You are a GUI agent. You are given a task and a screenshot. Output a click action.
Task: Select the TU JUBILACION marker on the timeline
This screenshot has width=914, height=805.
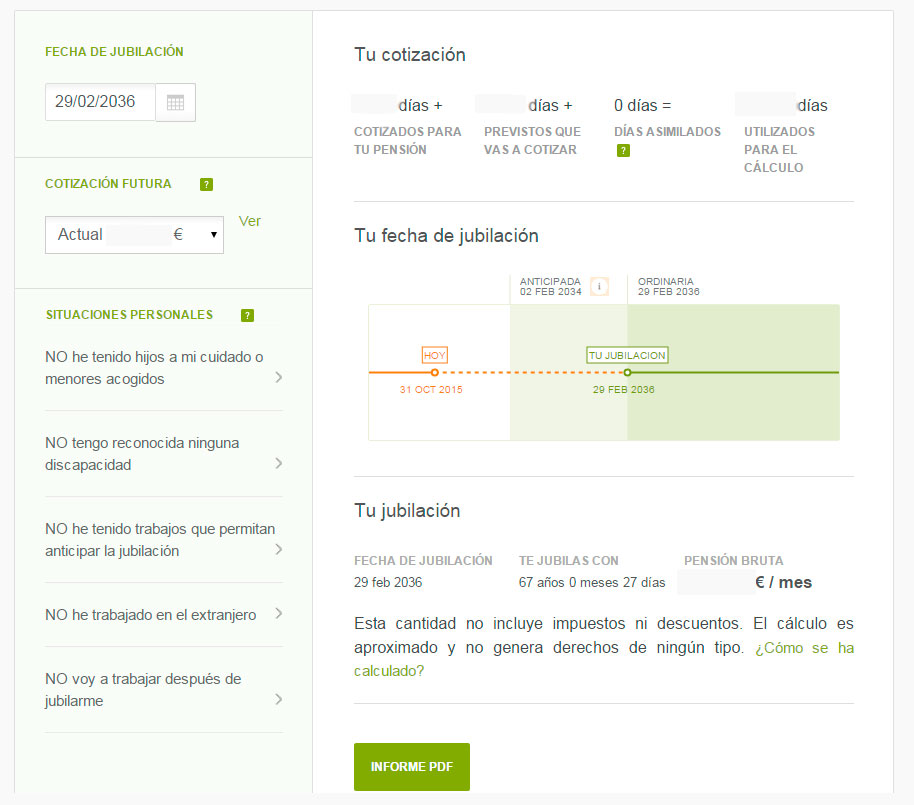pos(627,354)
